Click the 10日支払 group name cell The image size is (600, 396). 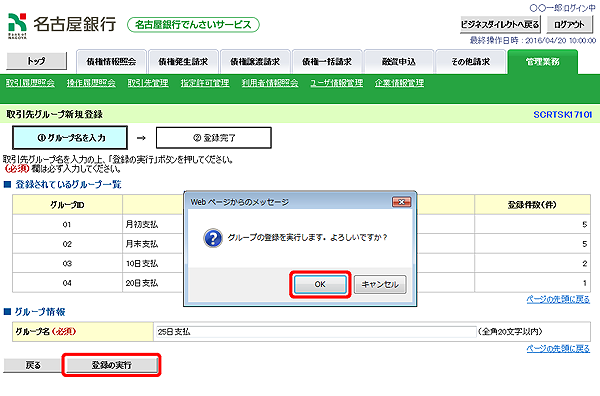point(142,264)
